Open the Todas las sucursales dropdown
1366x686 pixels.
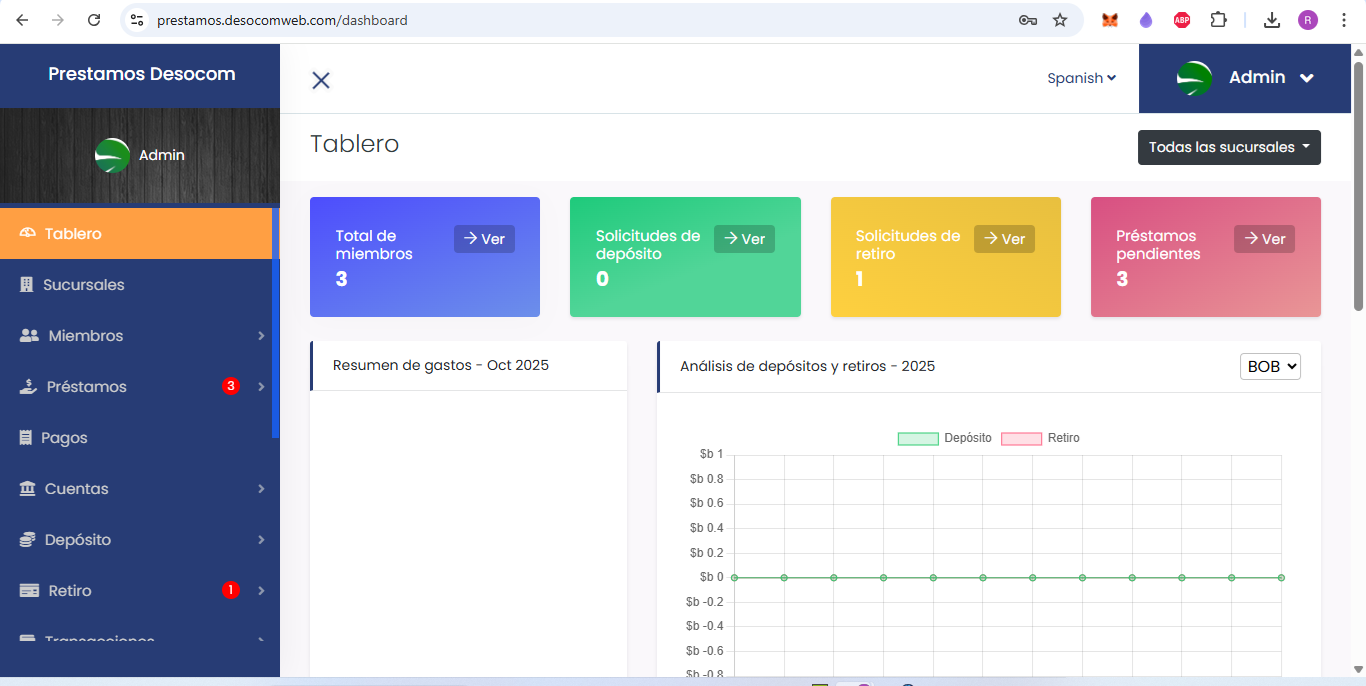click(1229, 147)
